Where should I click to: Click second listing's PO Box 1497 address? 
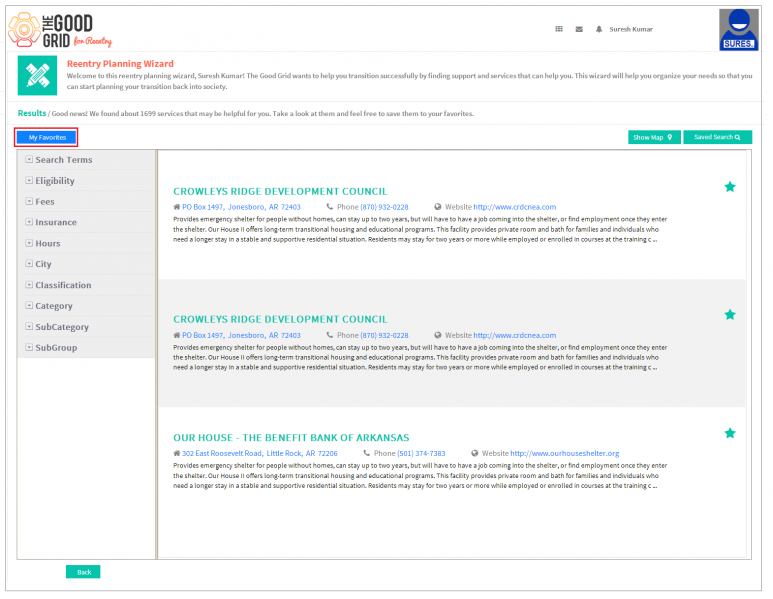point(241,335)
